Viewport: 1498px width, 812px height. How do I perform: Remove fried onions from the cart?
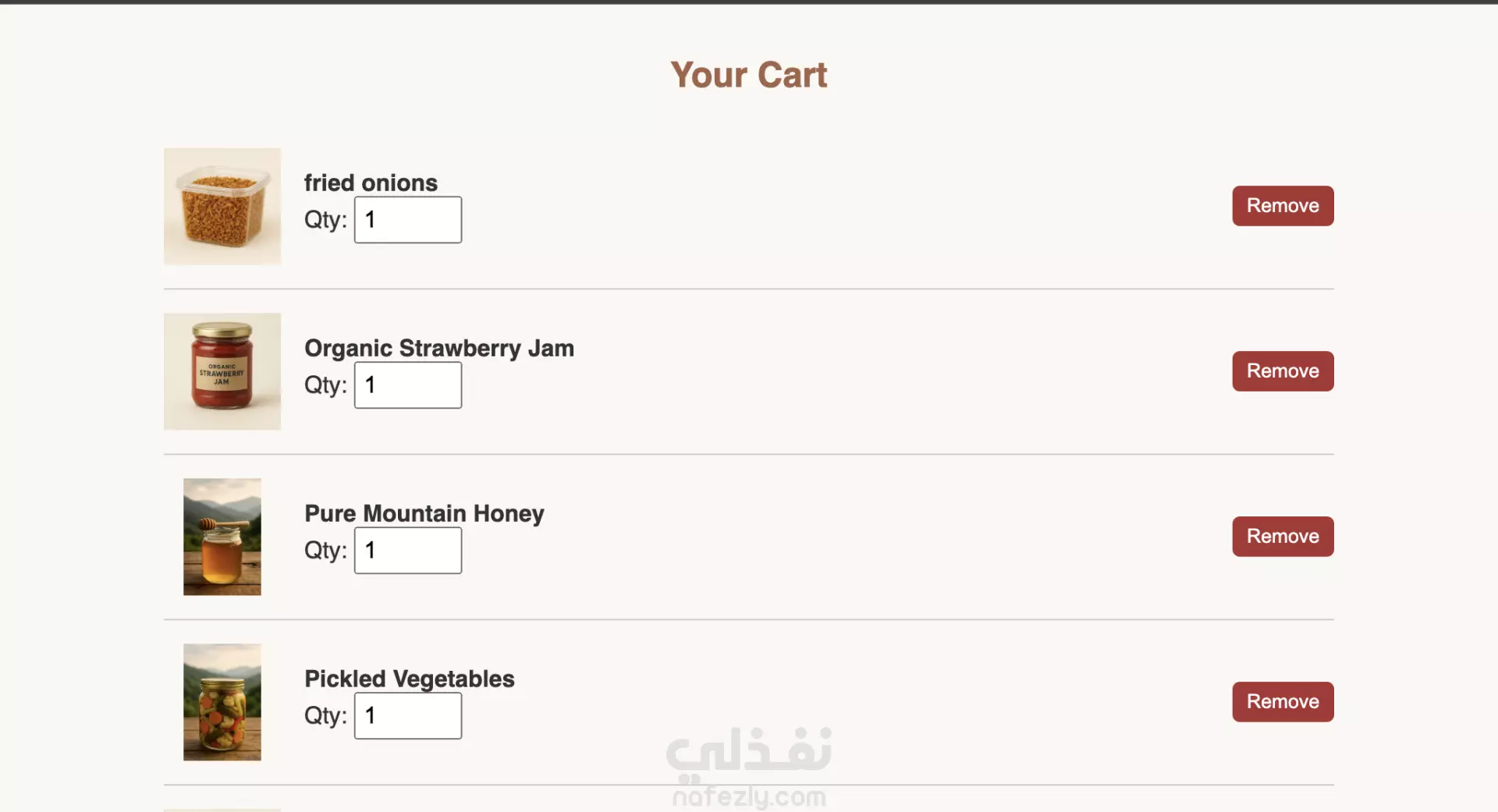click(1283, 206)
